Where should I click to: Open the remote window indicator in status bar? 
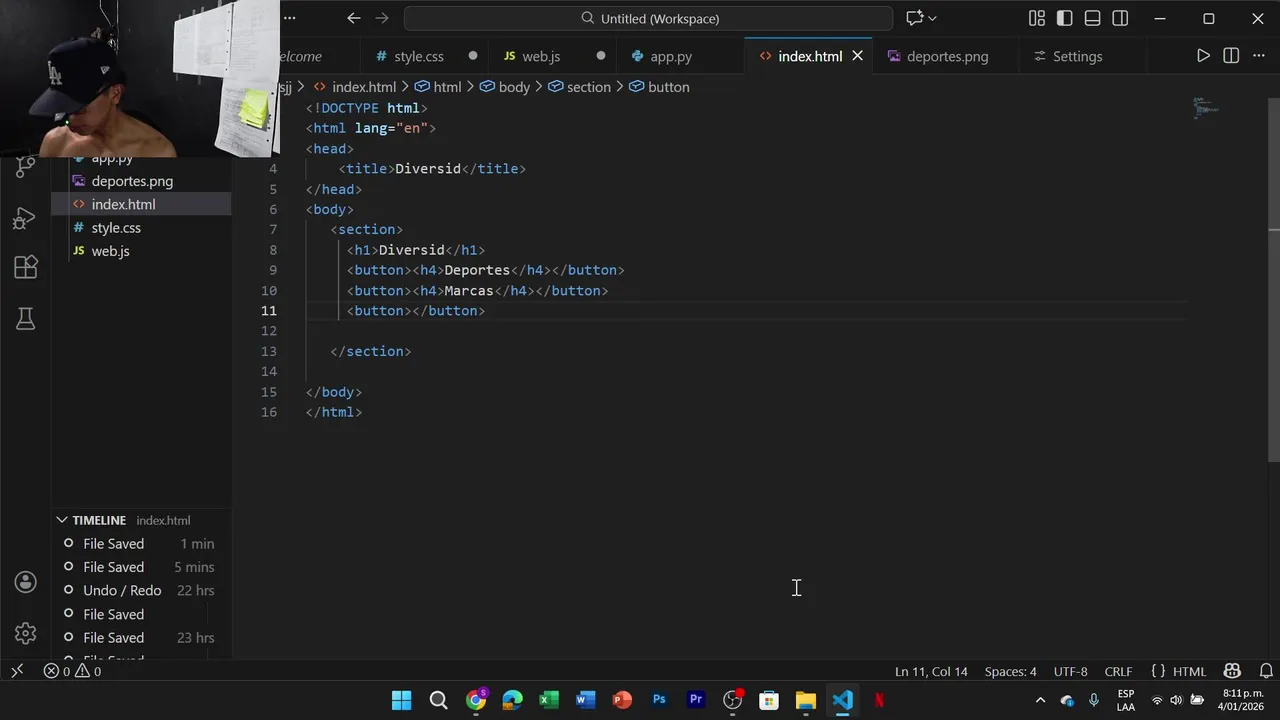(x=17, y=671)
